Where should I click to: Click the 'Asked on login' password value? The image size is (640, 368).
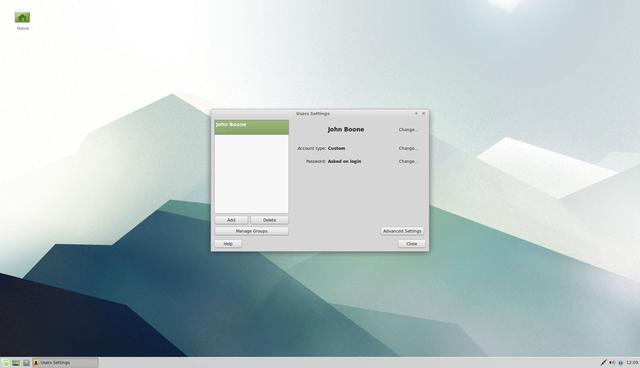[344, 162]
